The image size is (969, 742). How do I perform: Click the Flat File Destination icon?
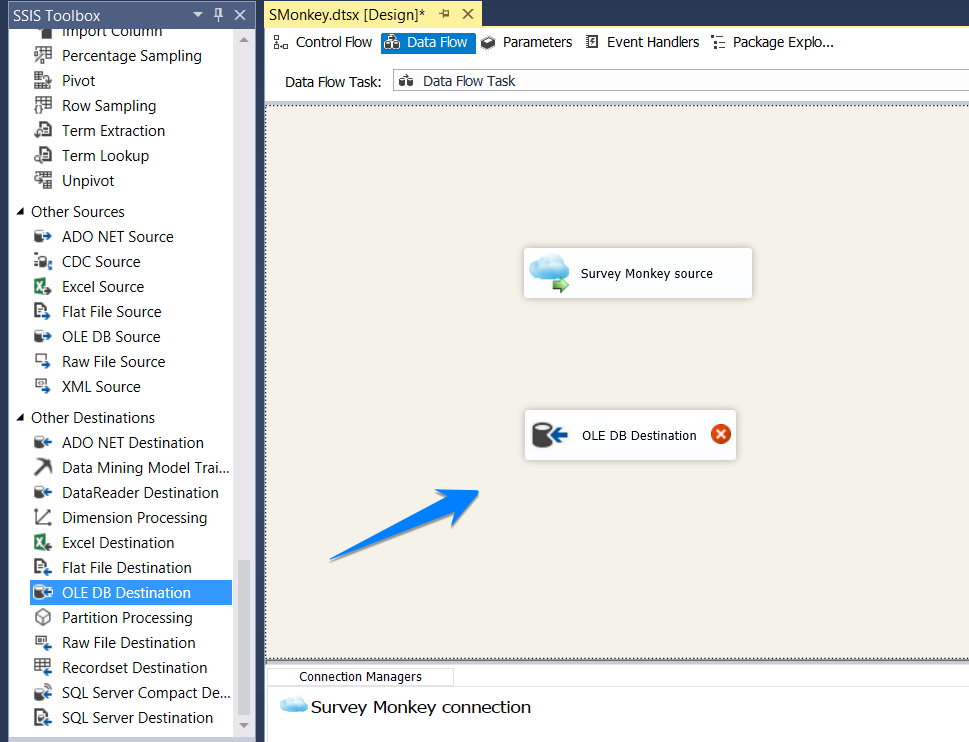[43, 568]
